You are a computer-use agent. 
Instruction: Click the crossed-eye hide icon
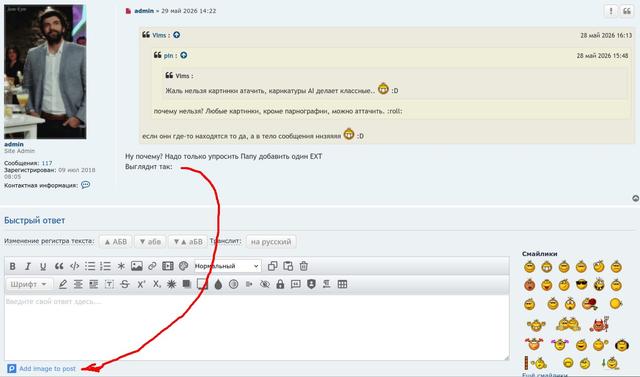(265, 284)
